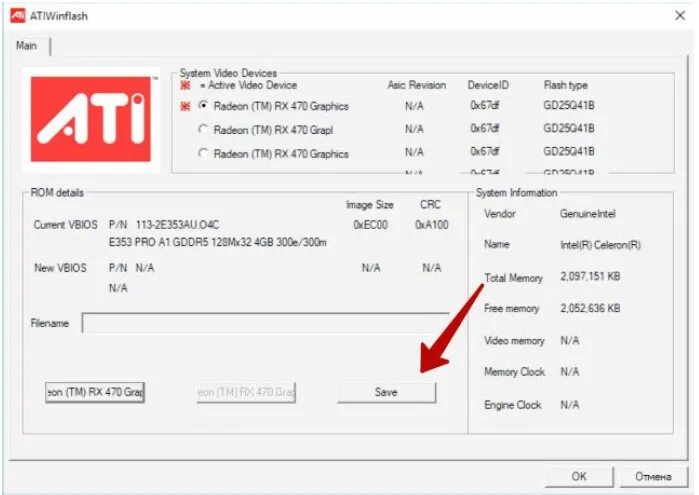The height and width of the screenshot is (495, 699).
Task: Click the Current VBIOS label
Action: (x=66, y=225)
